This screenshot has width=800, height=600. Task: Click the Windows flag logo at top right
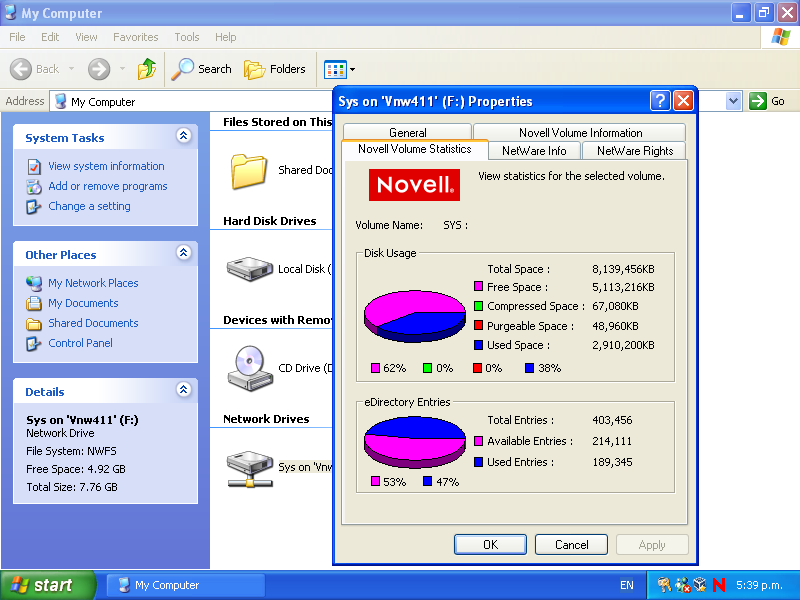[781, 37]
